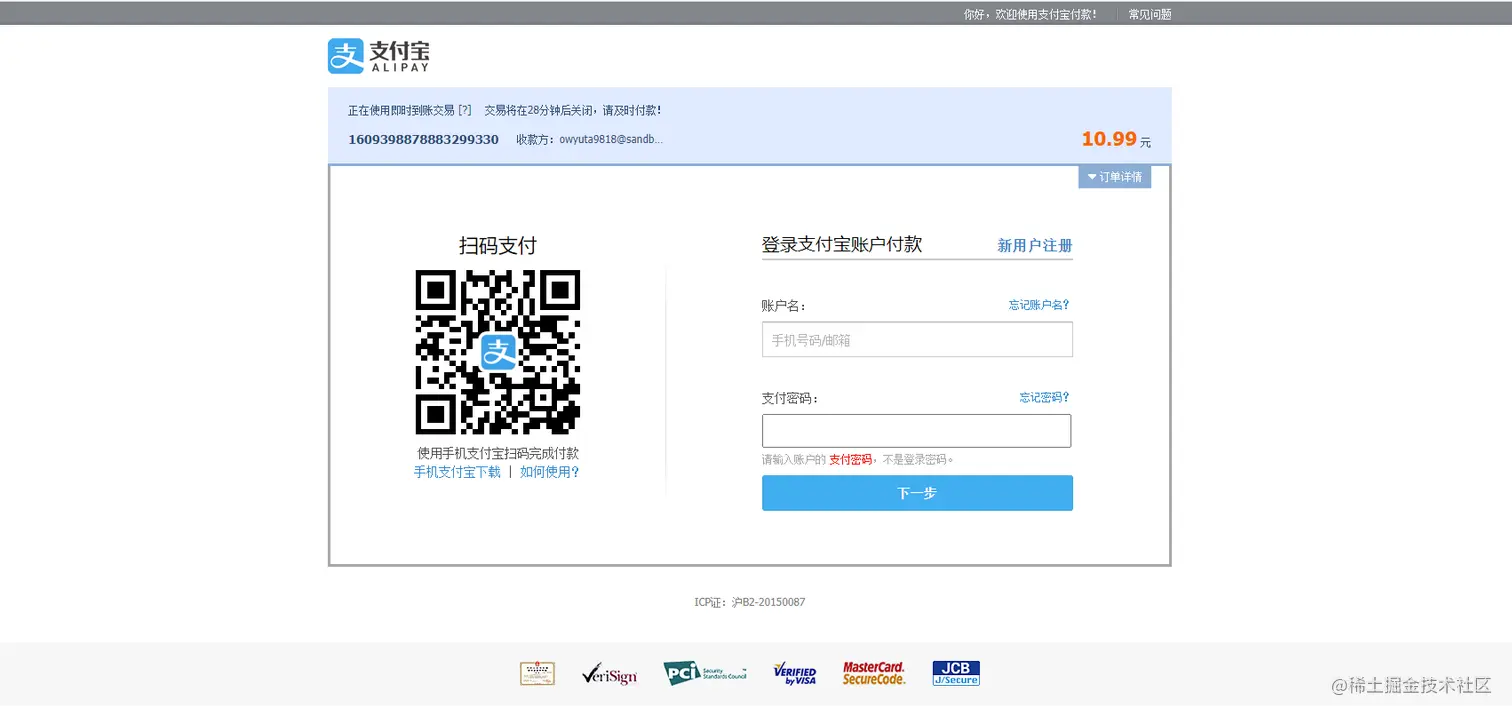Click the Alipay icon inside QR code
This screenshot has width=1512, height=716.
(x=498, y=352)
